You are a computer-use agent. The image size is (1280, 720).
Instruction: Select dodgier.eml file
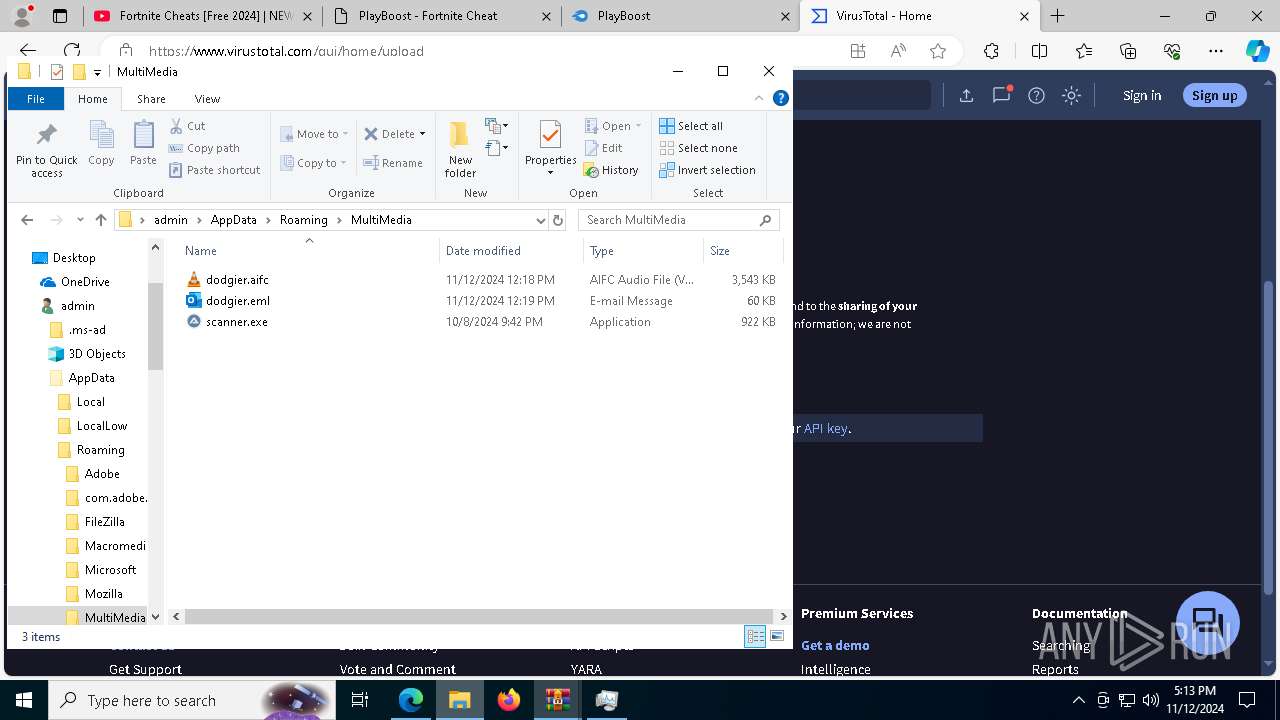click(x=238, y=301)
